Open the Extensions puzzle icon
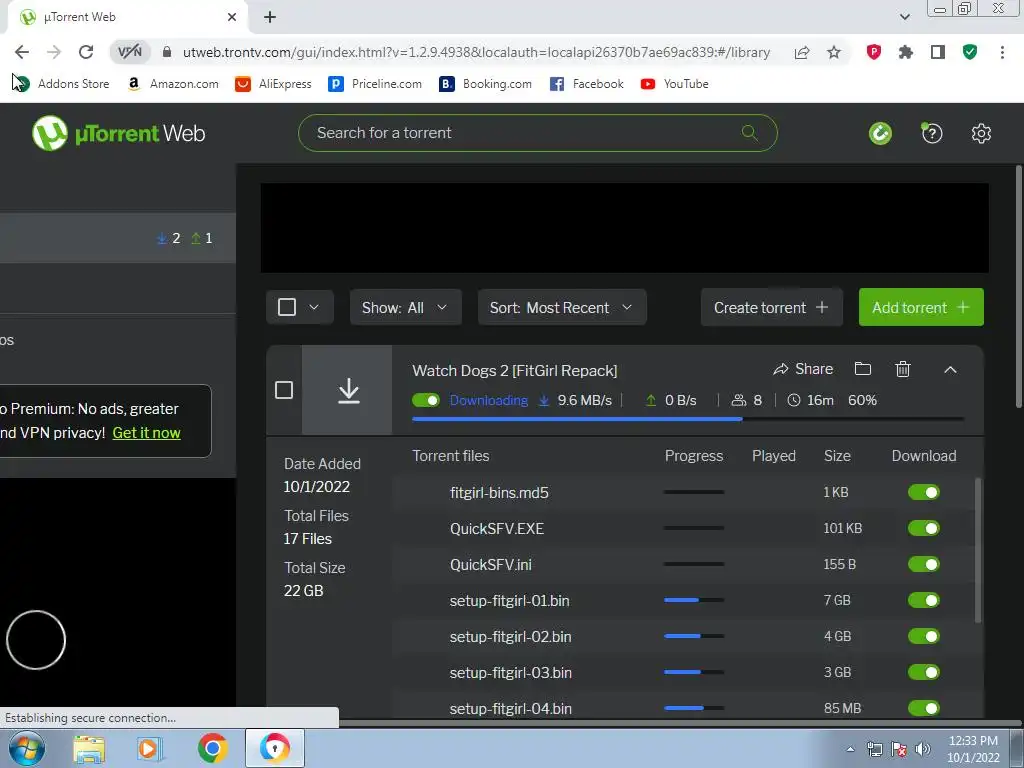The height and width of the screenshot is (768, 1024). tap(906, 52)
